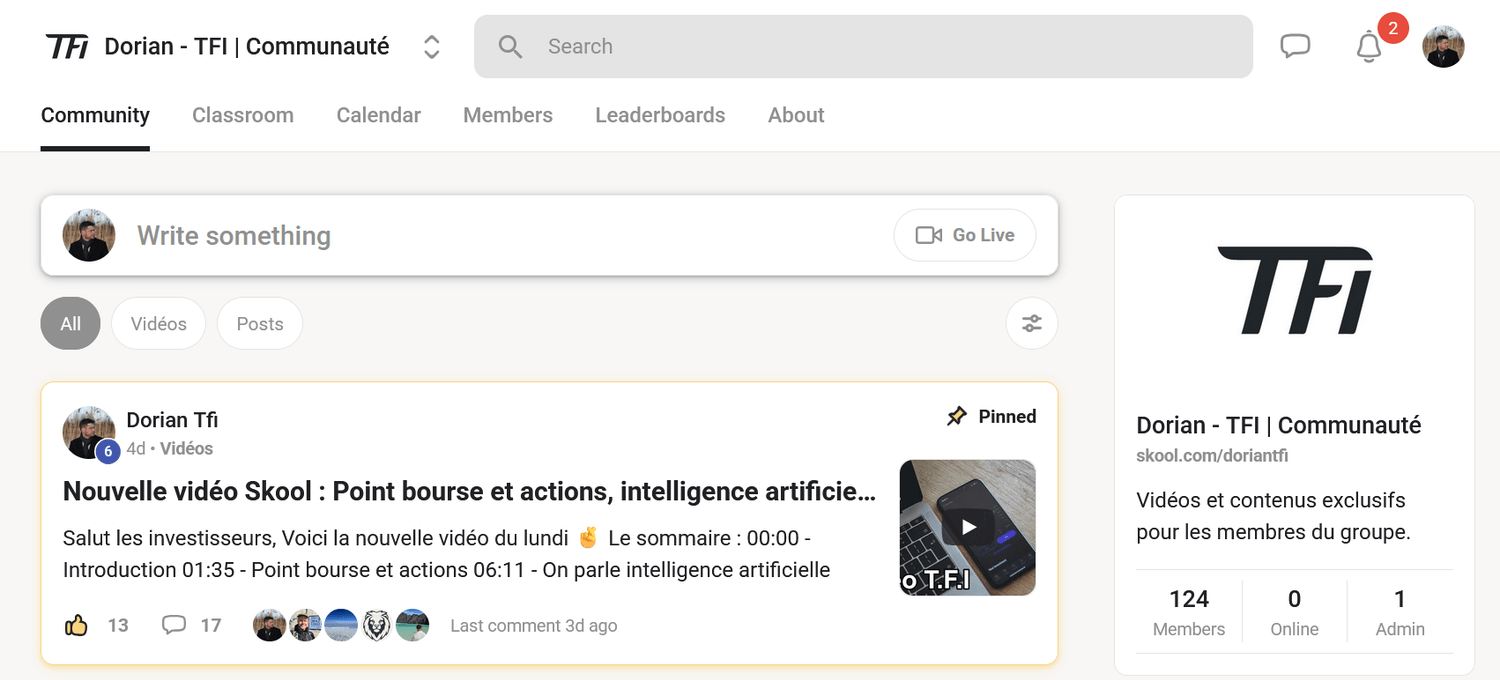Click the TFI logo in header
This screenshot has width=1500, height=680.
click(x=67, y=46)
